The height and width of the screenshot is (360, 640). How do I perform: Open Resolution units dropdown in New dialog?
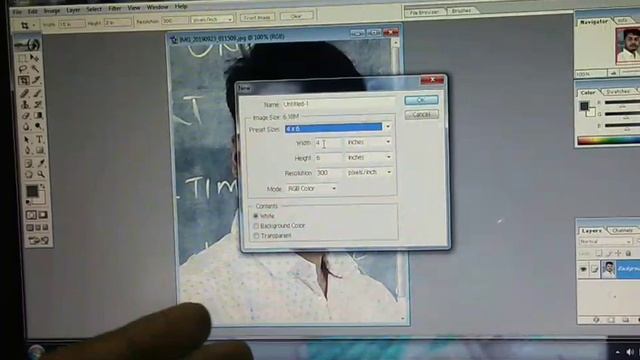coord(389,172)
